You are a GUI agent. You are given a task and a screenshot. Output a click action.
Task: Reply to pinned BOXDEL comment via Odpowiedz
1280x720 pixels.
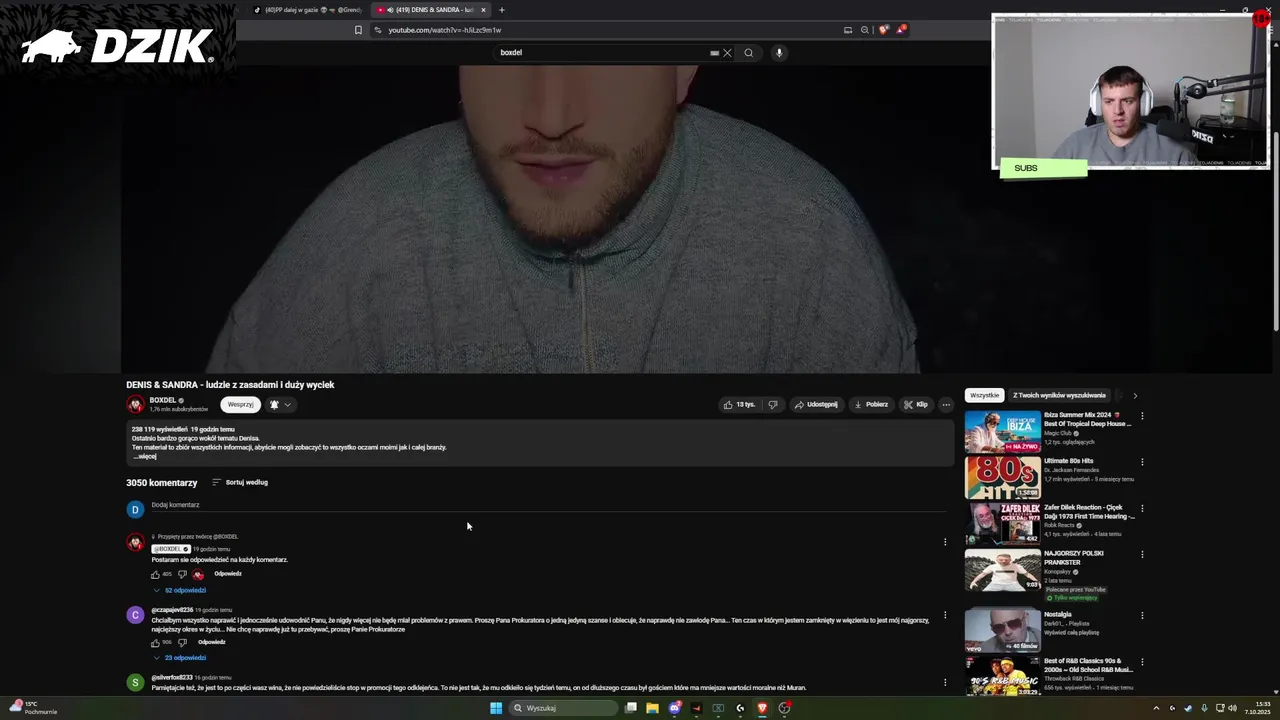[228, 574]
